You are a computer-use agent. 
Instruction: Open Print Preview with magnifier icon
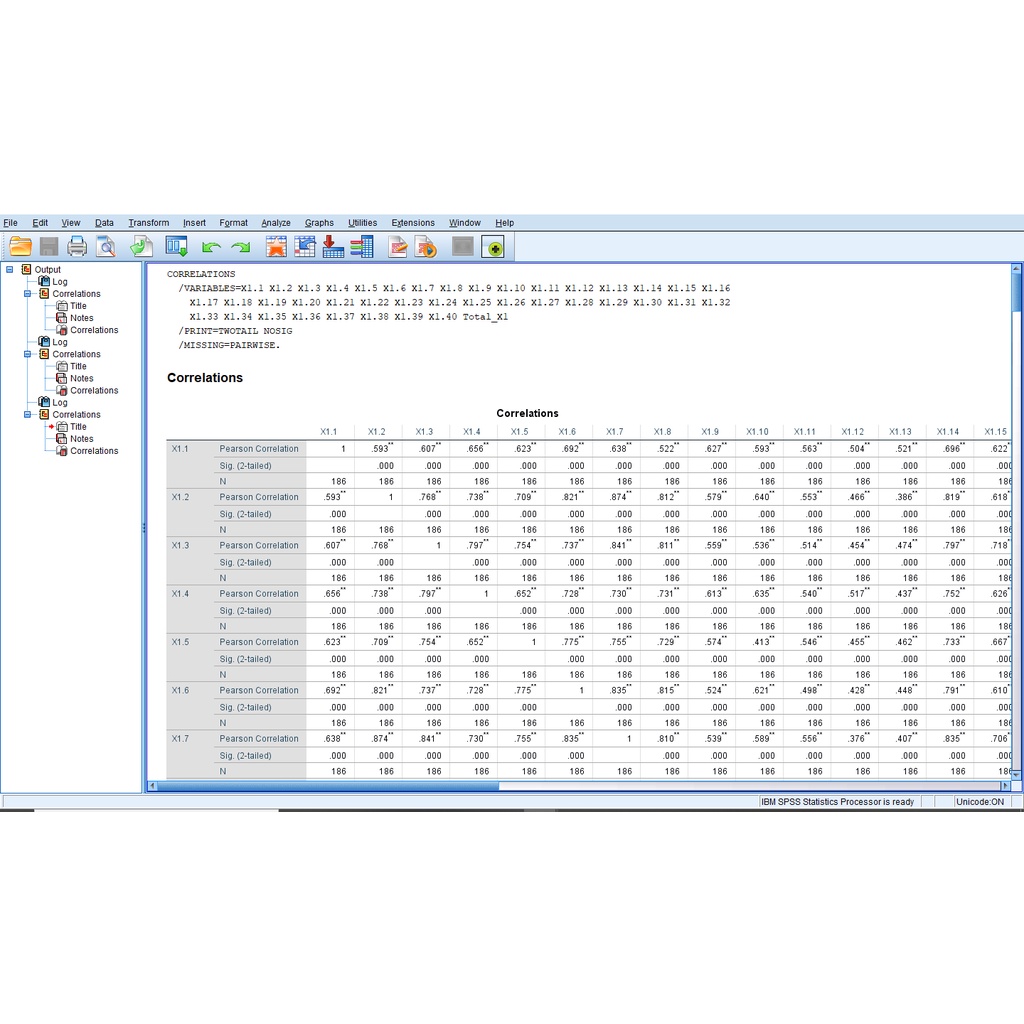point(105,246)
